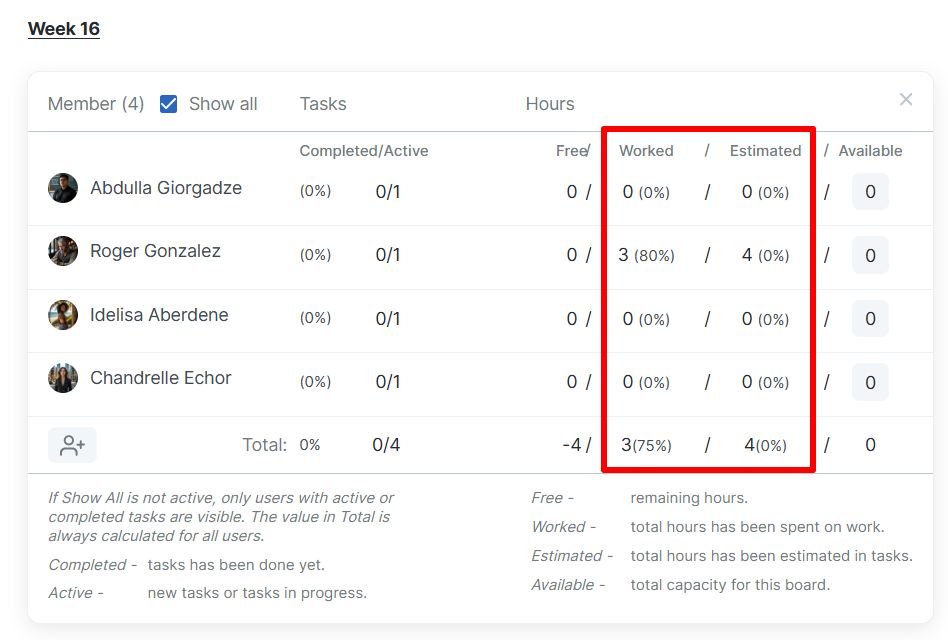Click Roger Gonzalez's avatar

[63, 251]
